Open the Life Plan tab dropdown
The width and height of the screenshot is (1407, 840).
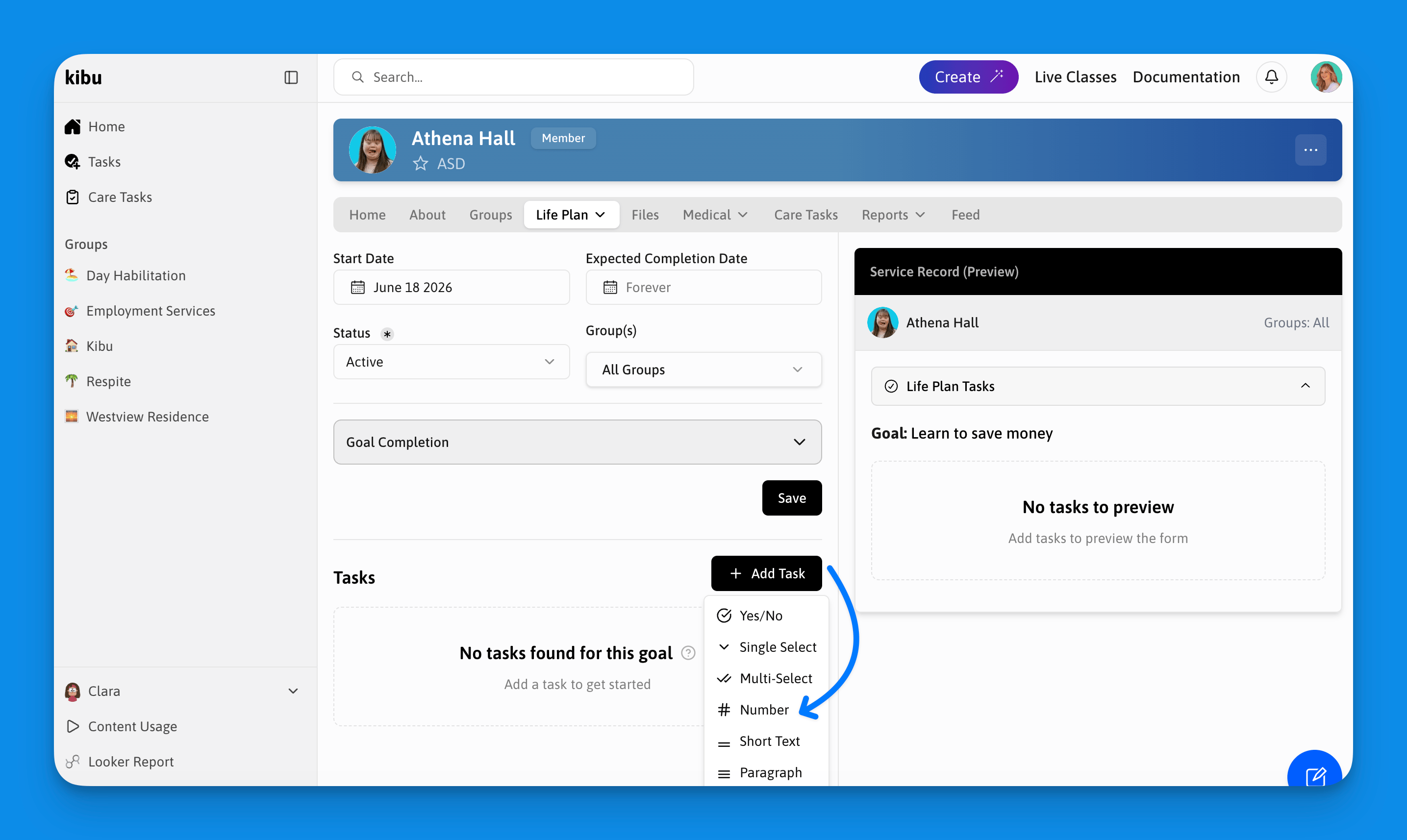pyautogui.click(x=571, y=215)
